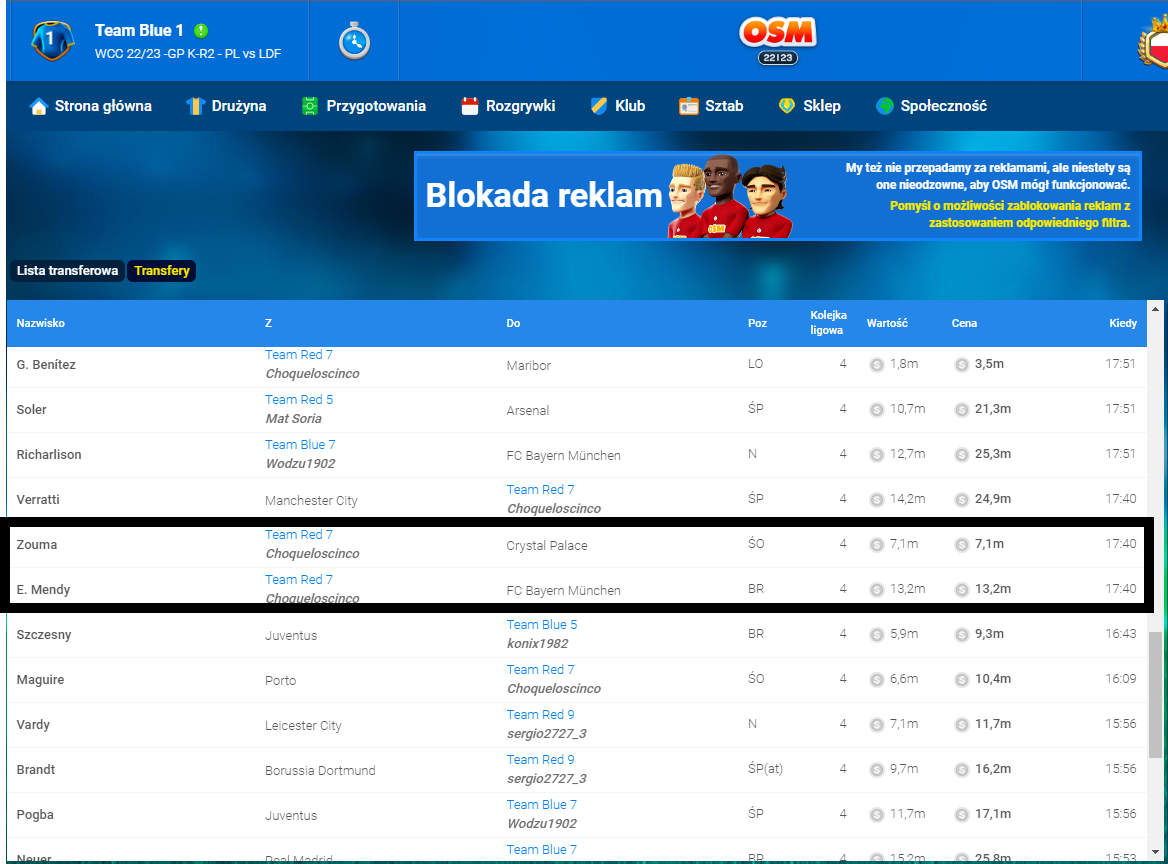Open Team Blue 5 link in Szczesny row

[x=541, y=624]
